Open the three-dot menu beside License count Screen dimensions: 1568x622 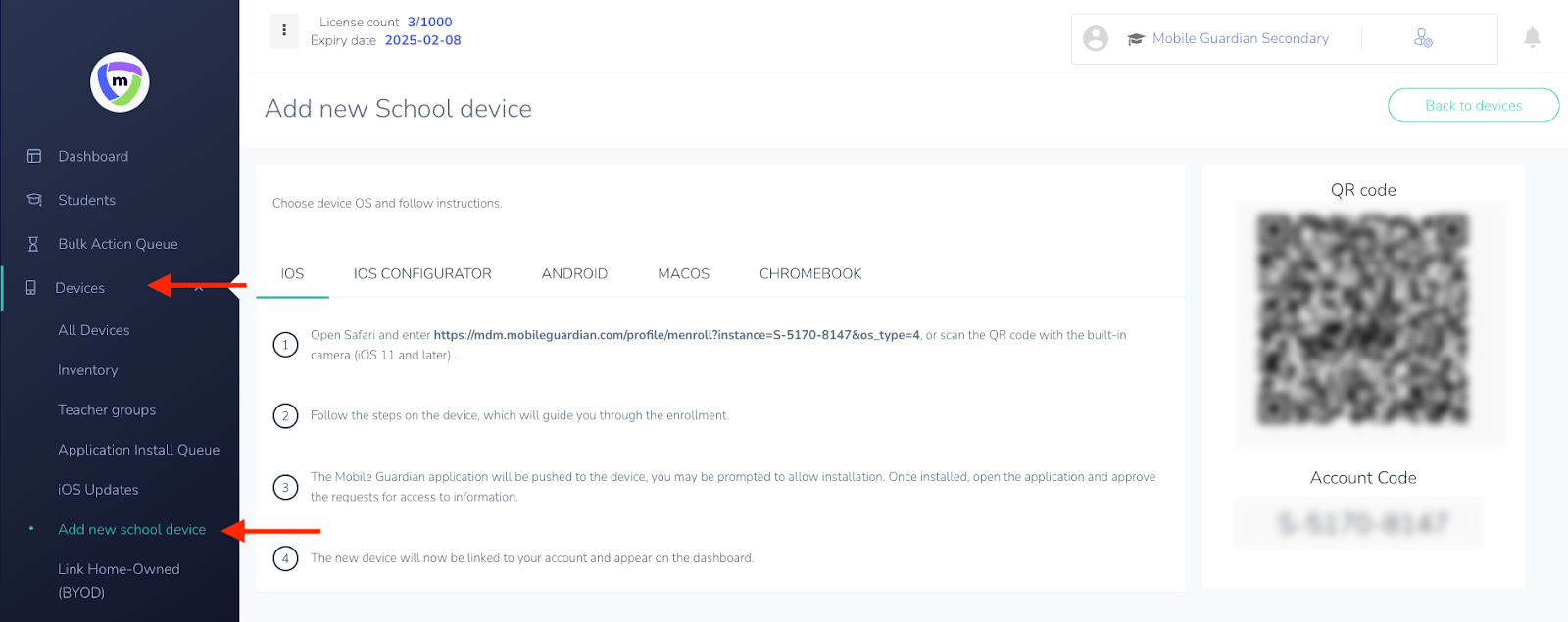tap(284, 30)
